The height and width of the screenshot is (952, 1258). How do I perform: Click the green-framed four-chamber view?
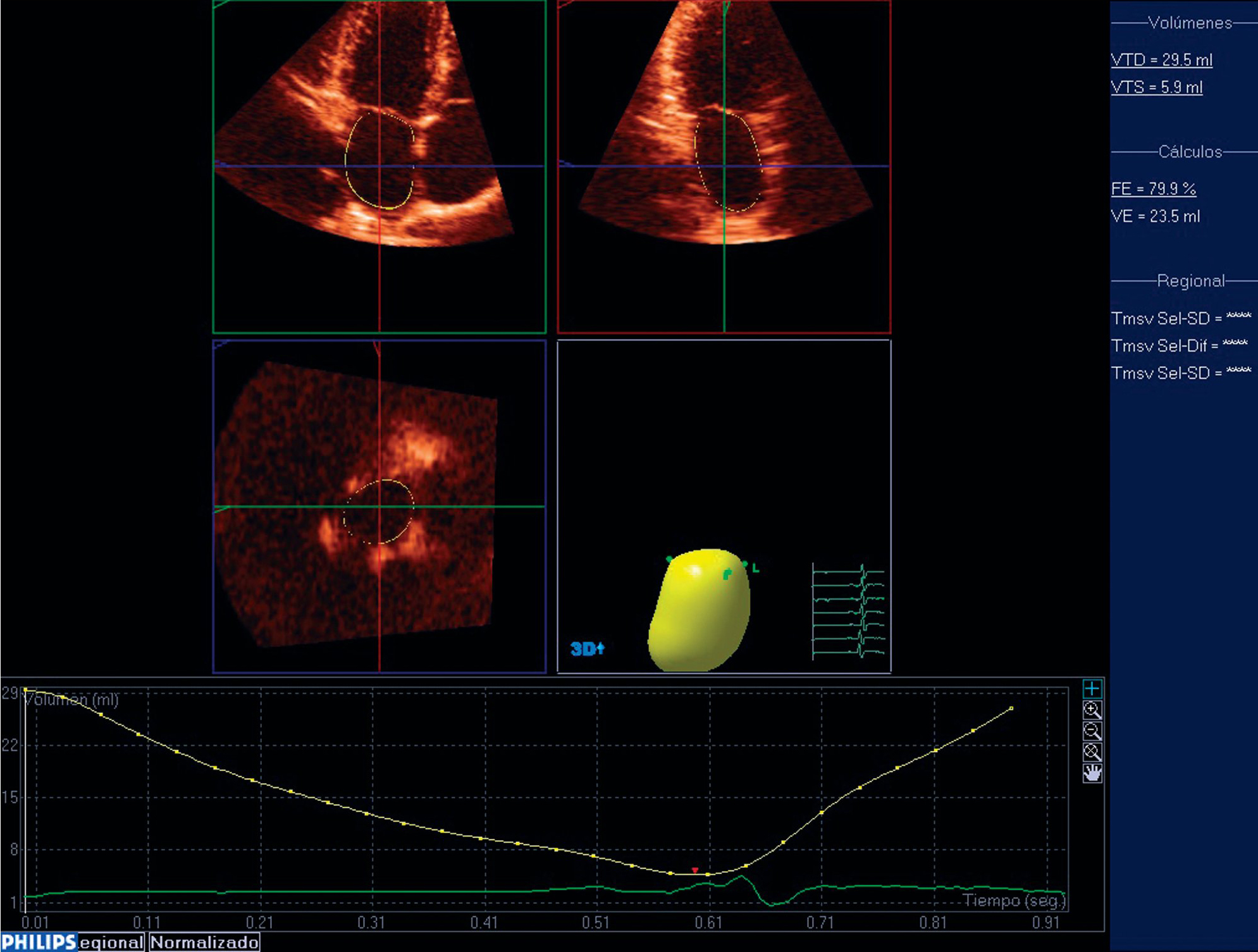coord(379,166)
